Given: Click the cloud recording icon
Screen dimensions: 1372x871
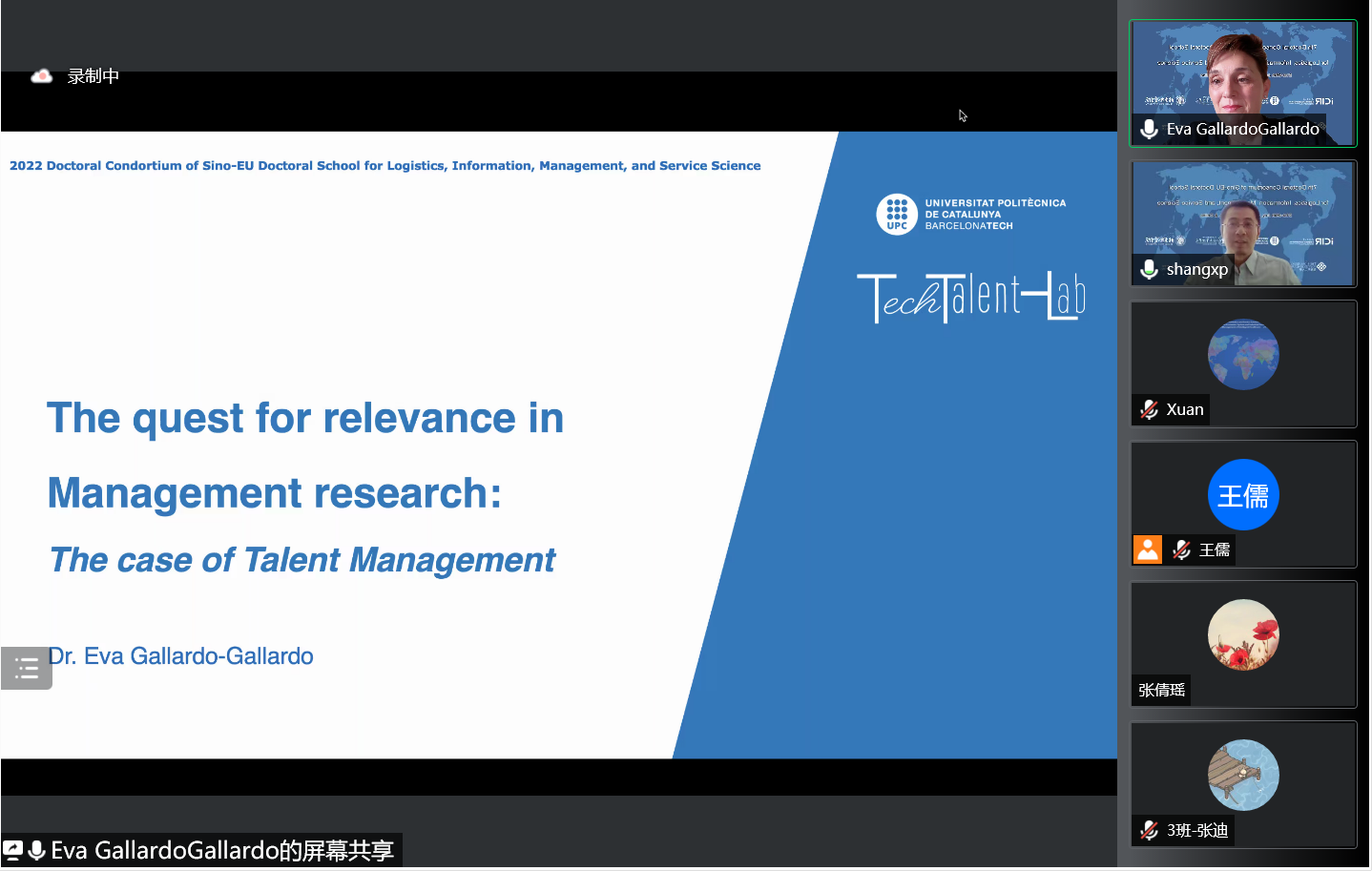Looking at the screenshot, I should point(41,76).
